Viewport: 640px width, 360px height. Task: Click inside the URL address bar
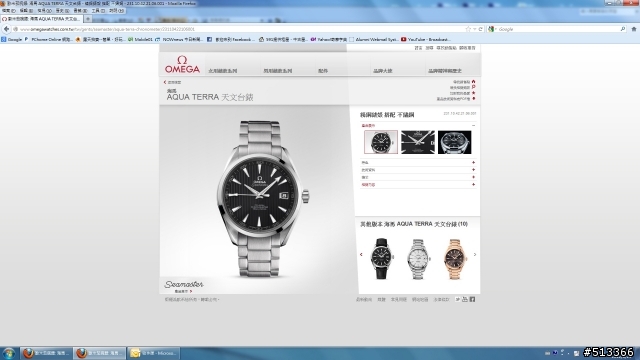[241, 29]
